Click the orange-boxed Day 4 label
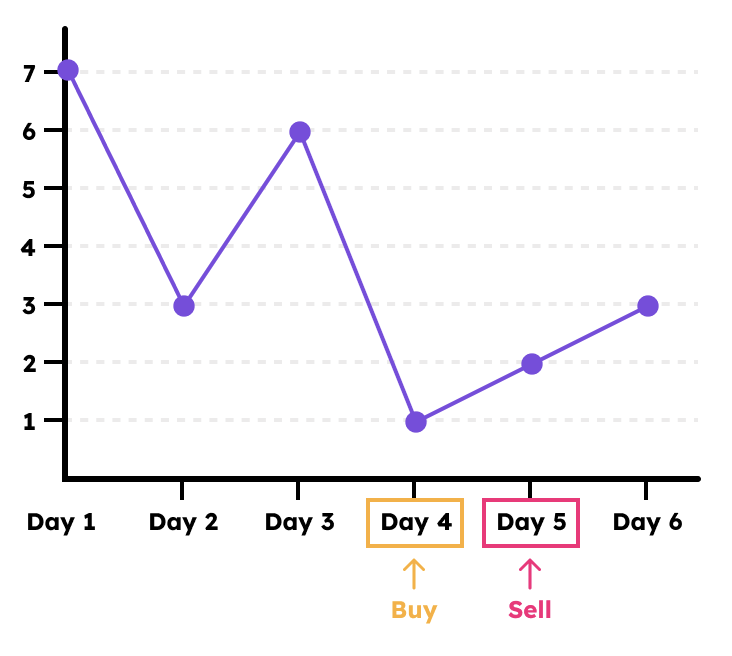 click(415, 522)
